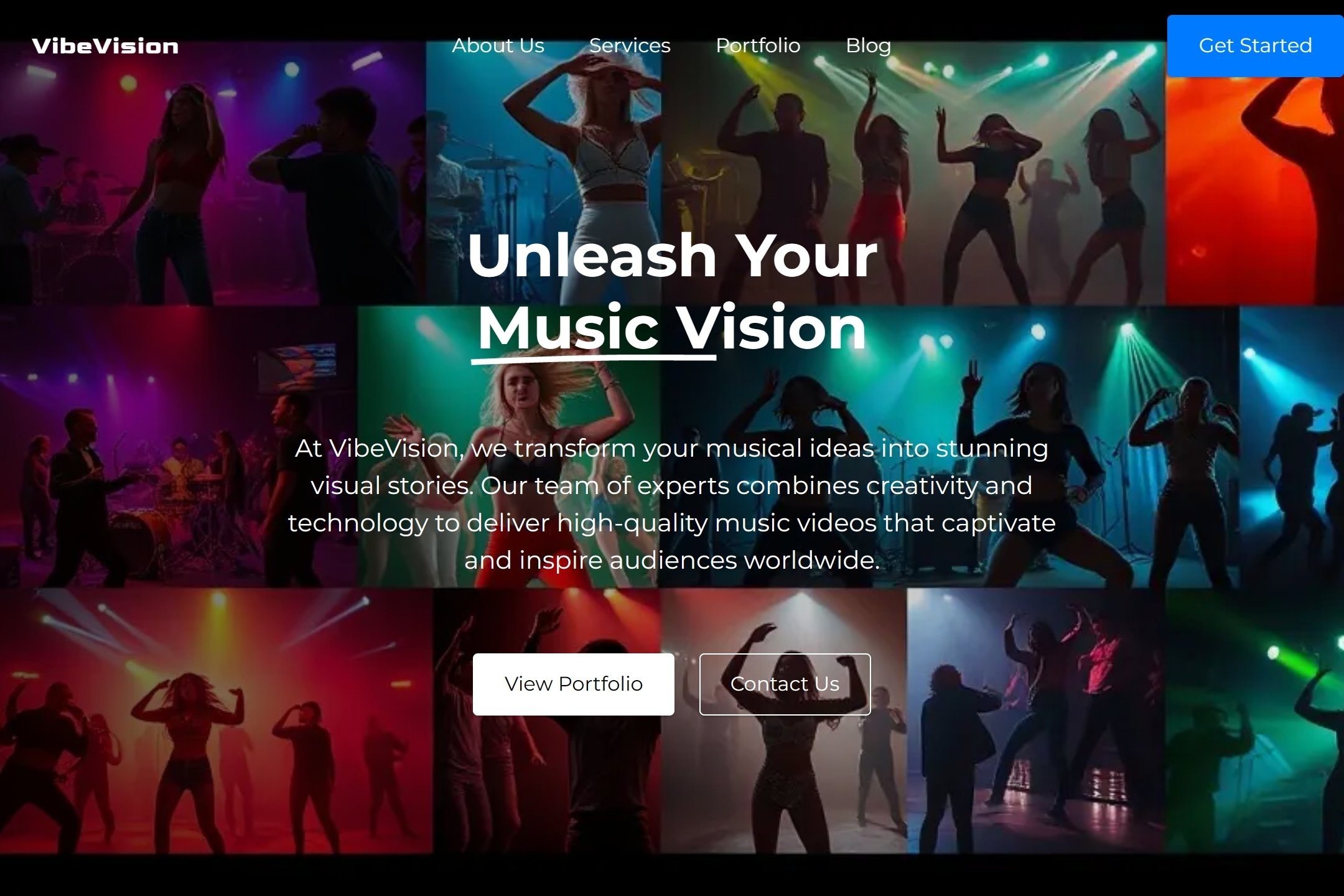Click the View Portfolio button
The image size is (1344, 896).
pos(573,684)
